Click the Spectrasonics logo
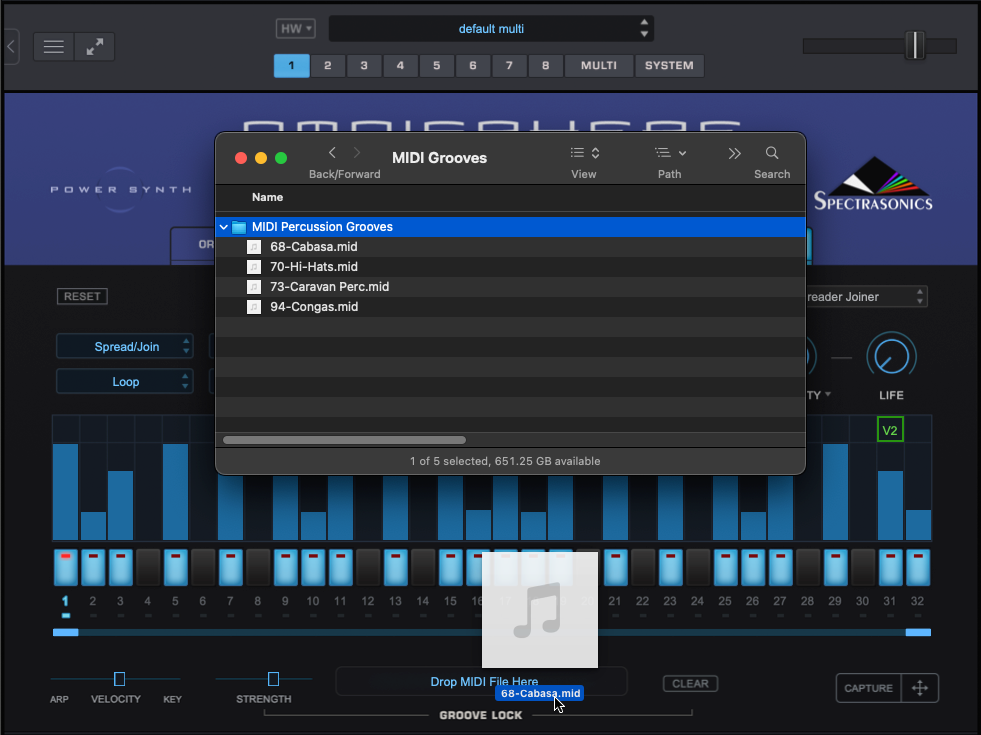Viewport: 981px width, 735px height. pos(873,185)
